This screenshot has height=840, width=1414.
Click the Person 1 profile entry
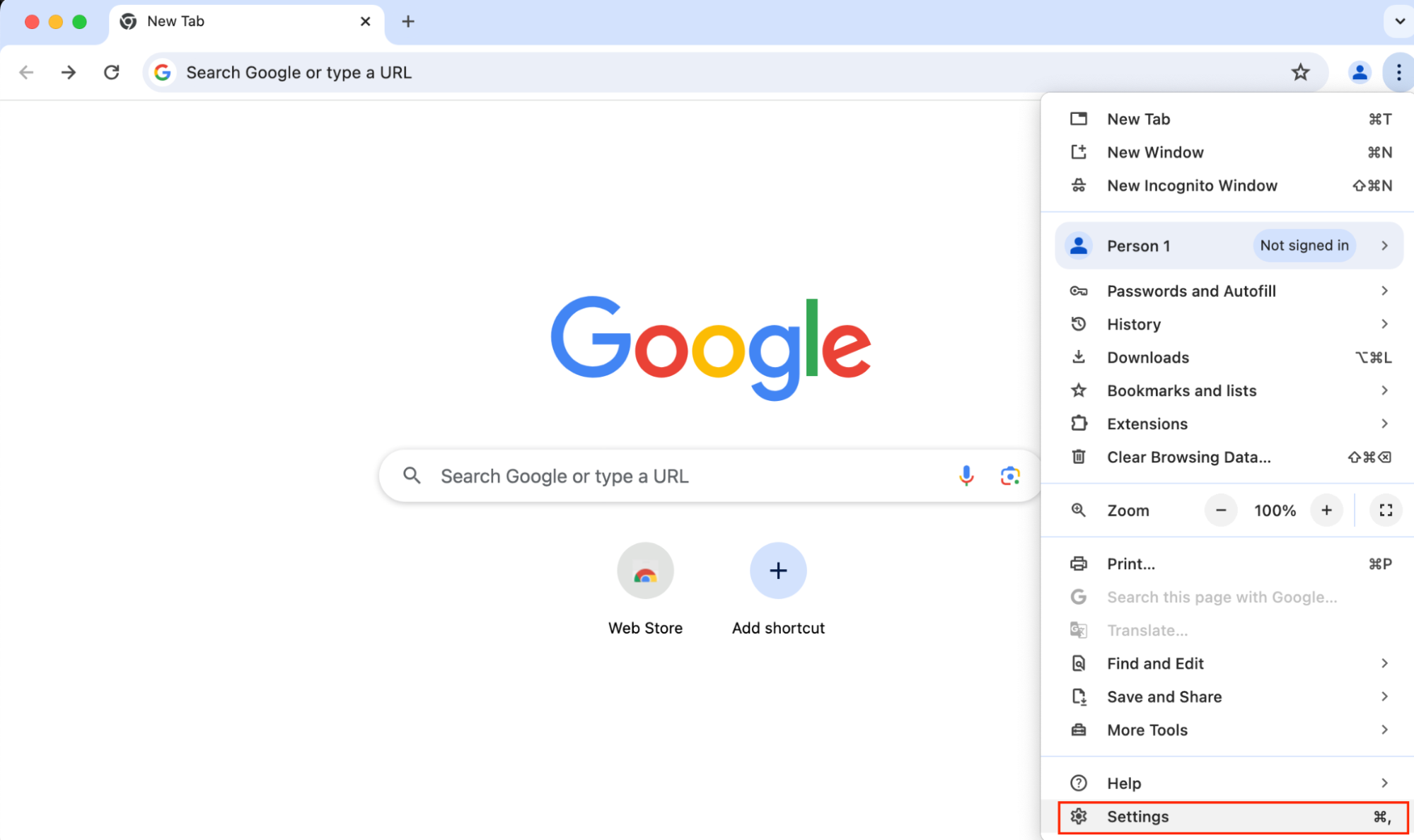(x=1228, y=245)
